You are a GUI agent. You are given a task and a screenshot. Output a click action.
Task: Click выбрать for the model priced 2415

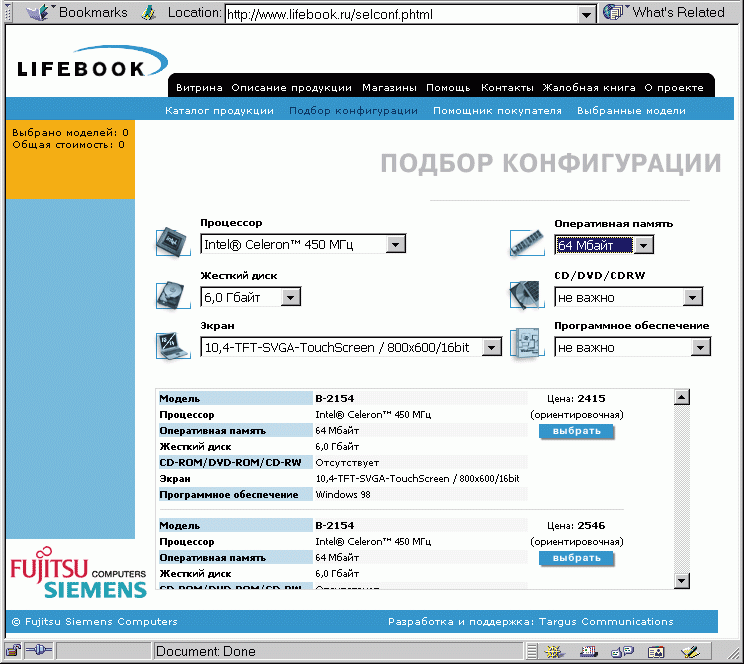577,431
